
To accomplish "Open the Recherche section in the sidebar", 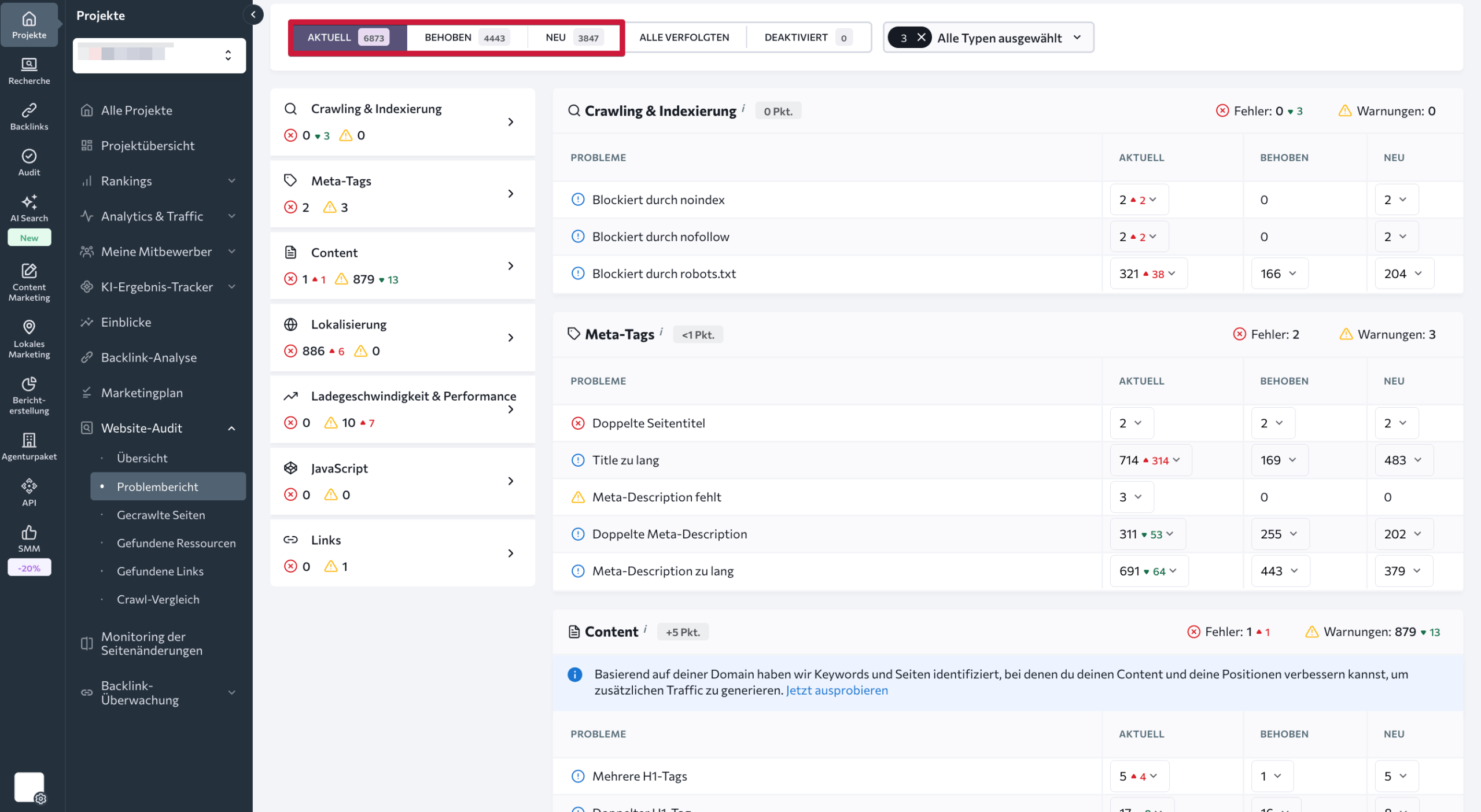I will click(29, 71).
